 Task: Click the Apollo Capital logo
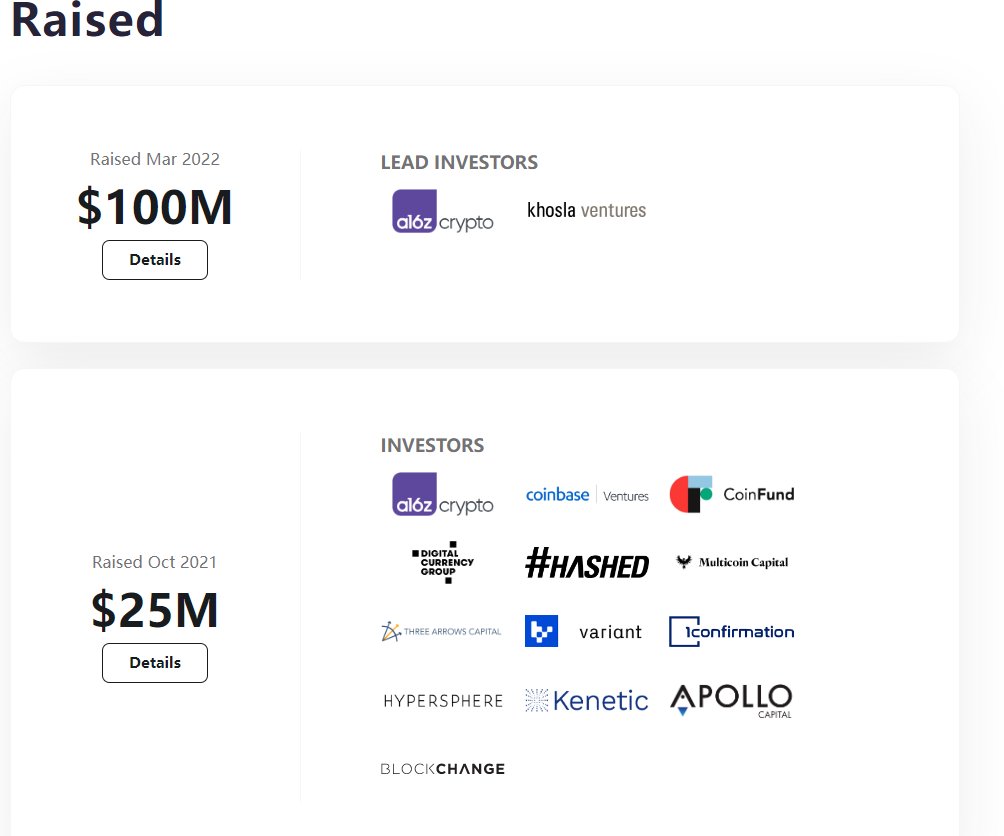click(731, 701)
